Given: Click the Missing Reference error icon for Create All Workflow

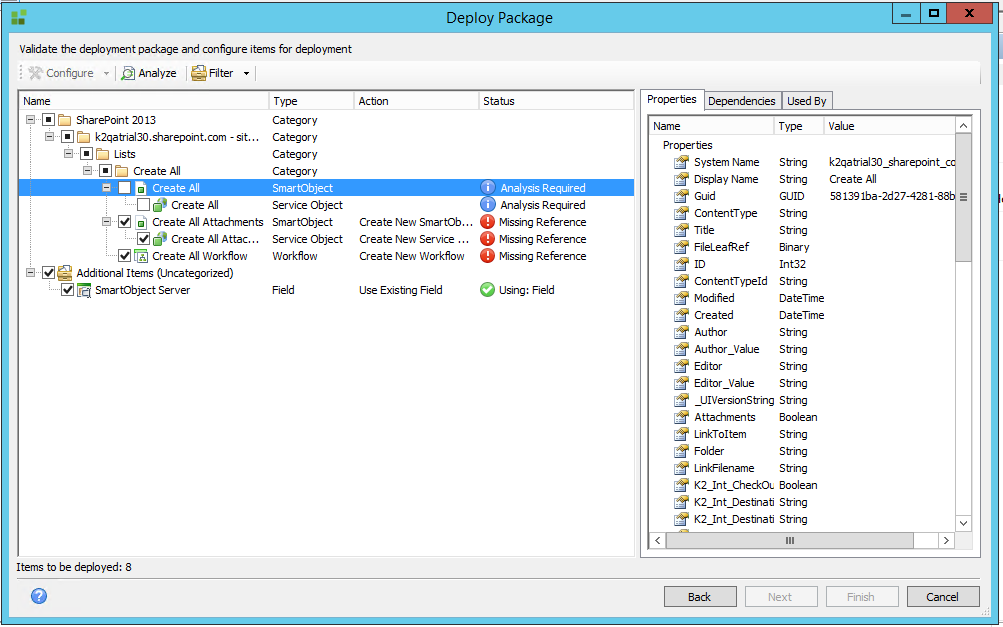Looking at the screenshot, I should (488, 256).
